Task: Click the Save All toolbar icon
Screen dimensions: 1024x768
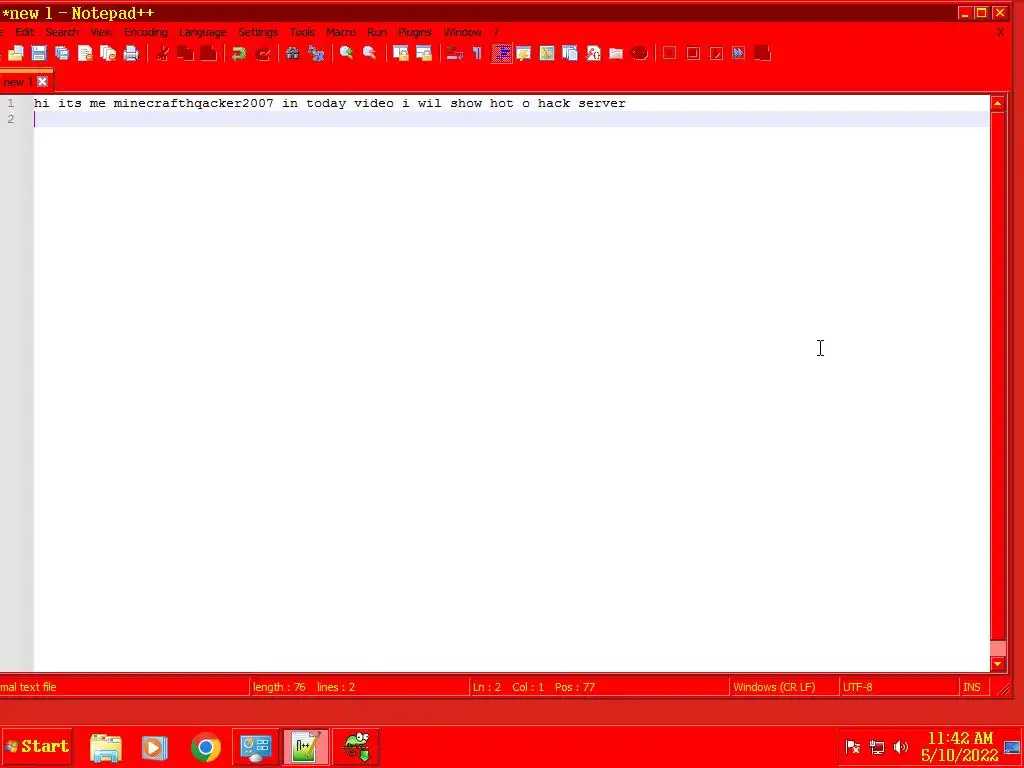Action: (62, 54)
